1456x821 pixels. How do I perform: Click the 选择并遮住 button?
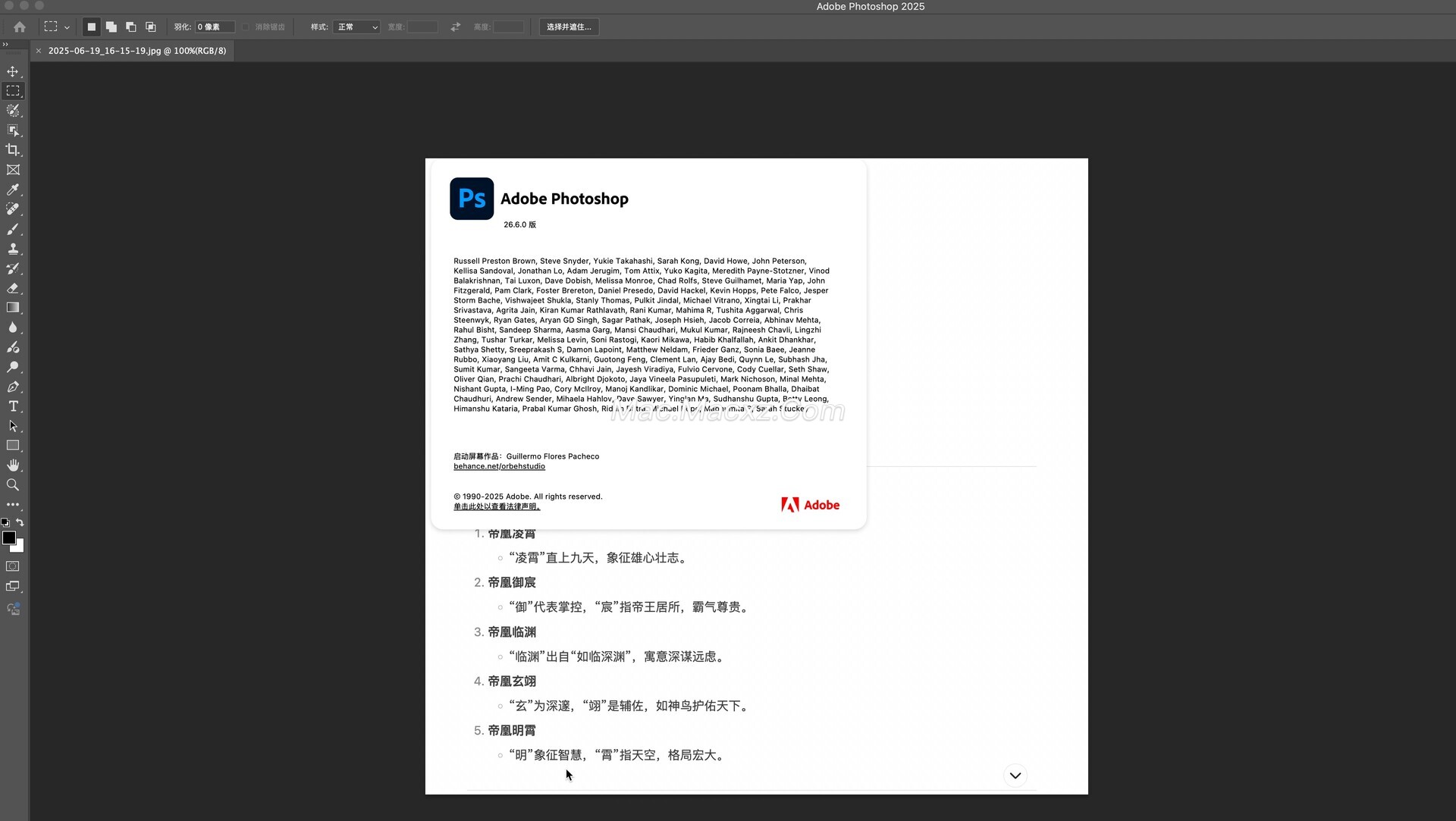coord(569,27)
